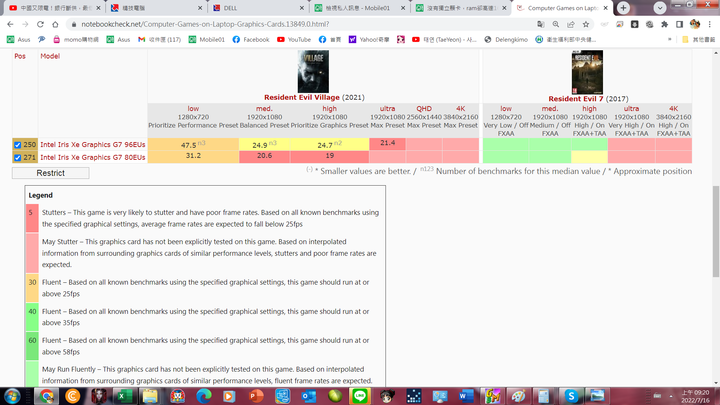Switch to the second tab with blue icon
This screenshot has width=720, height=405.
tap(156, 8)
